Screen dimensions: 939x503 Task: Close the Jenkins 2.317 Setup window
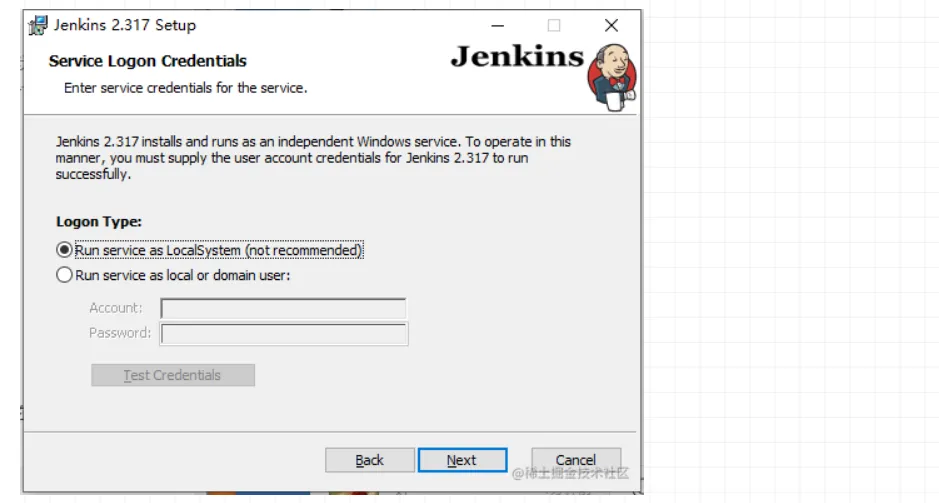click(611, 25)
